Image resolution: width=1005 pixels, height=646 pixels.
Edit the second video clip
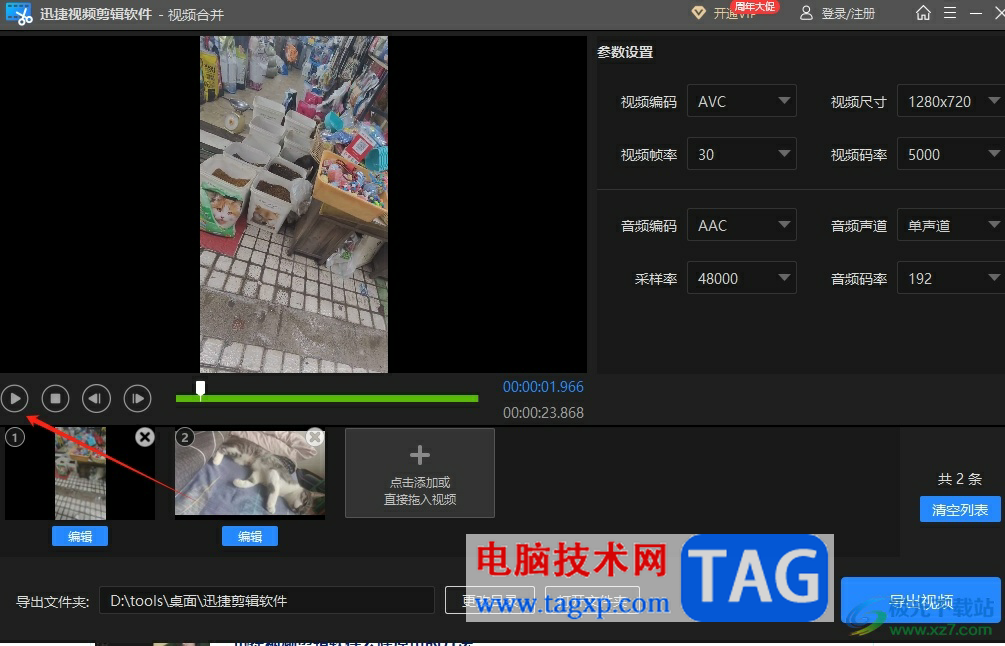point(250,536)
